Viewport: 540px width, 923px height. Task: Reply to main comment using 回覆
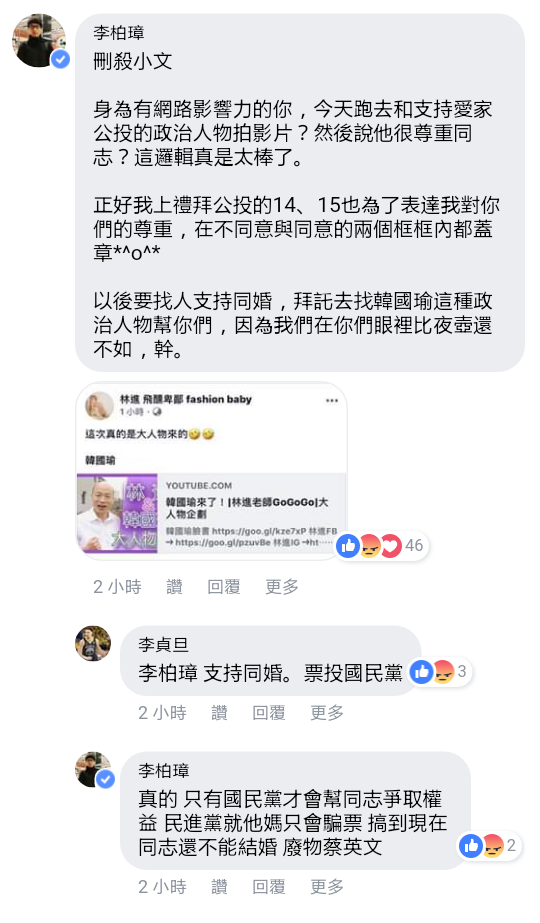click(224, 587)
